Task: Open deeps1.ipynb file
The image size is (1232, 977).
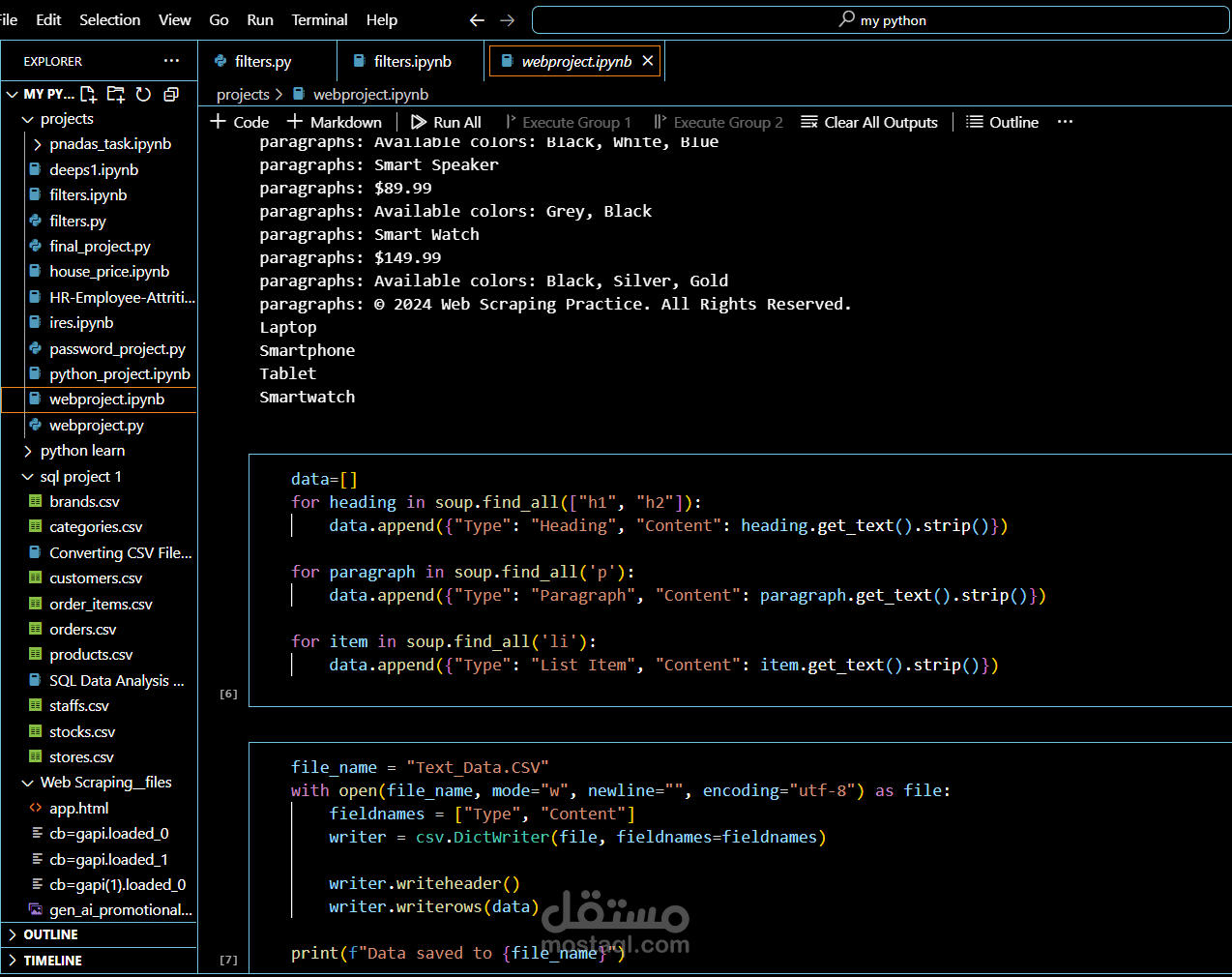Action: [x=94, y=170]
